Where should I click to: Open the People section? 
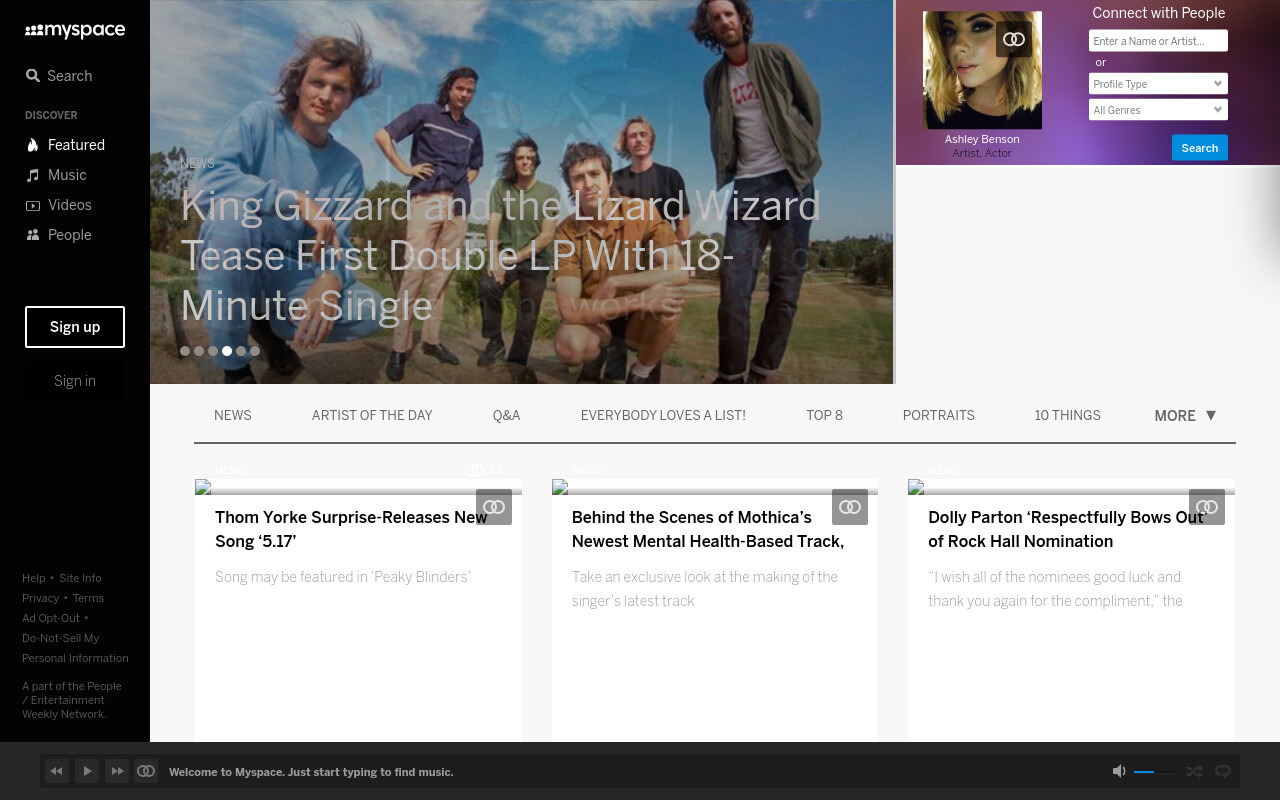pyautogui.click(x=58, y=235)
